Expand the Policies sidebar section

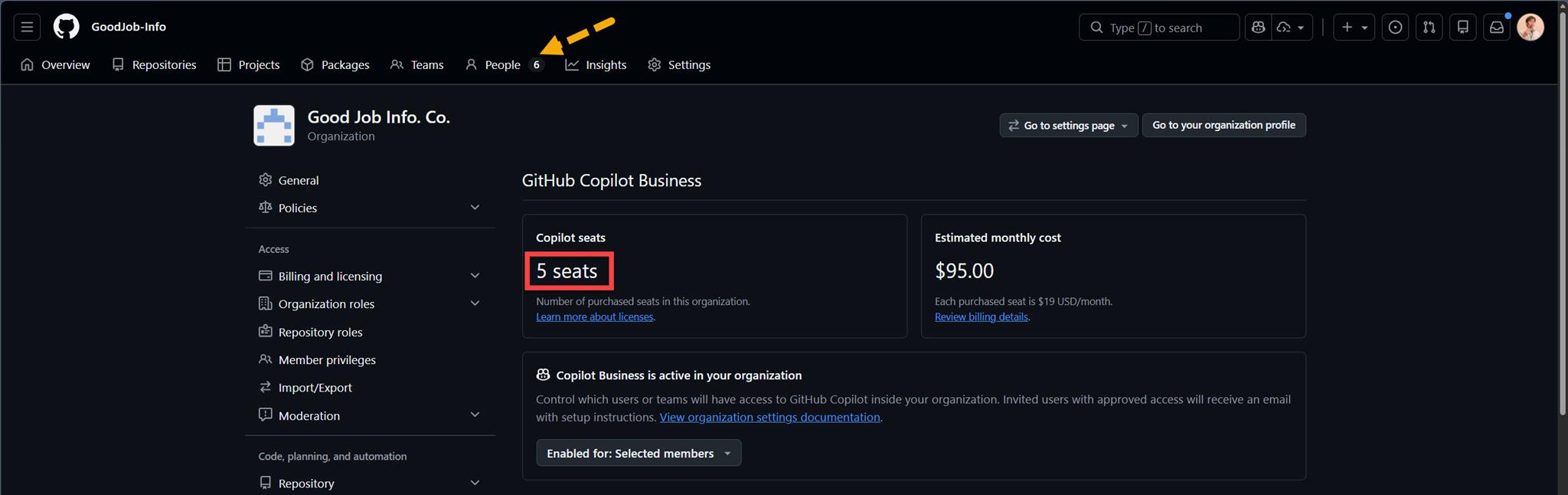[475, 208]
